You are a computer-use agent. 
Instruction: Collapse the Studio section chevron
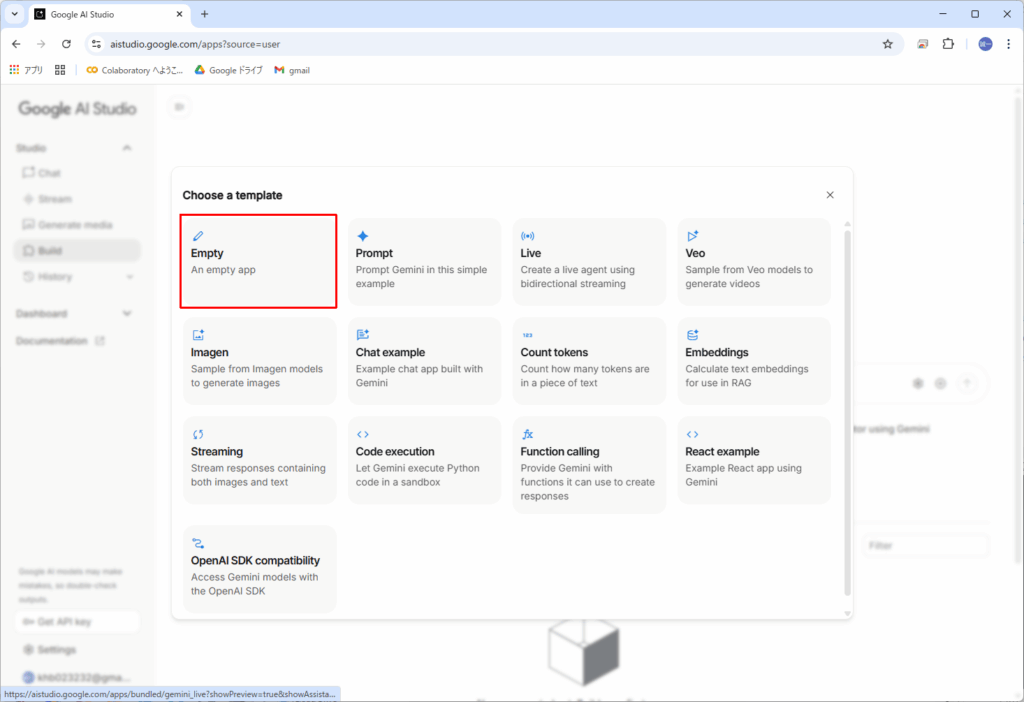pyautogui.click(x=127, y=148)
